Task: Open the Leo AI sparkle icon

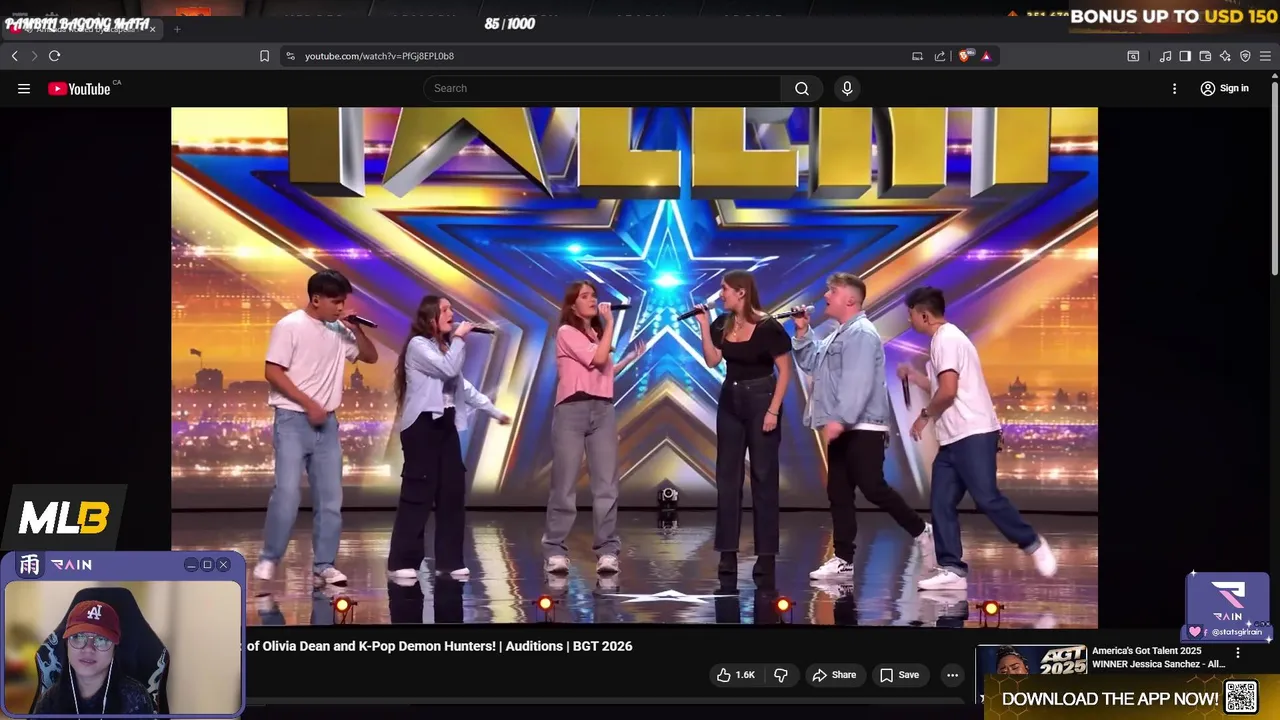Action: click(1225, 56)
